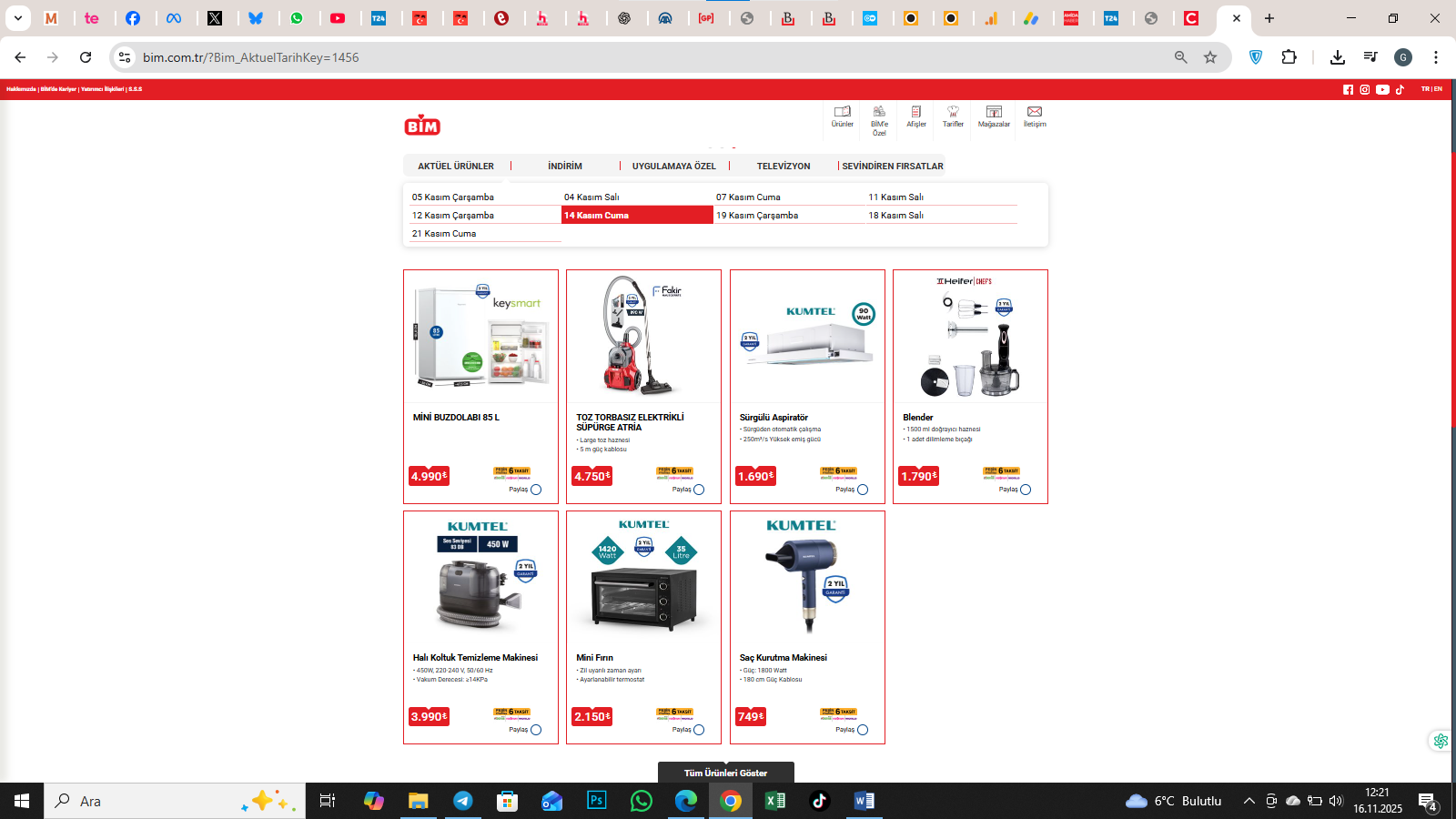Bookmark this page with the star icon
Viewport: 1456px width, 819px height.
[x=1210, y=57]
